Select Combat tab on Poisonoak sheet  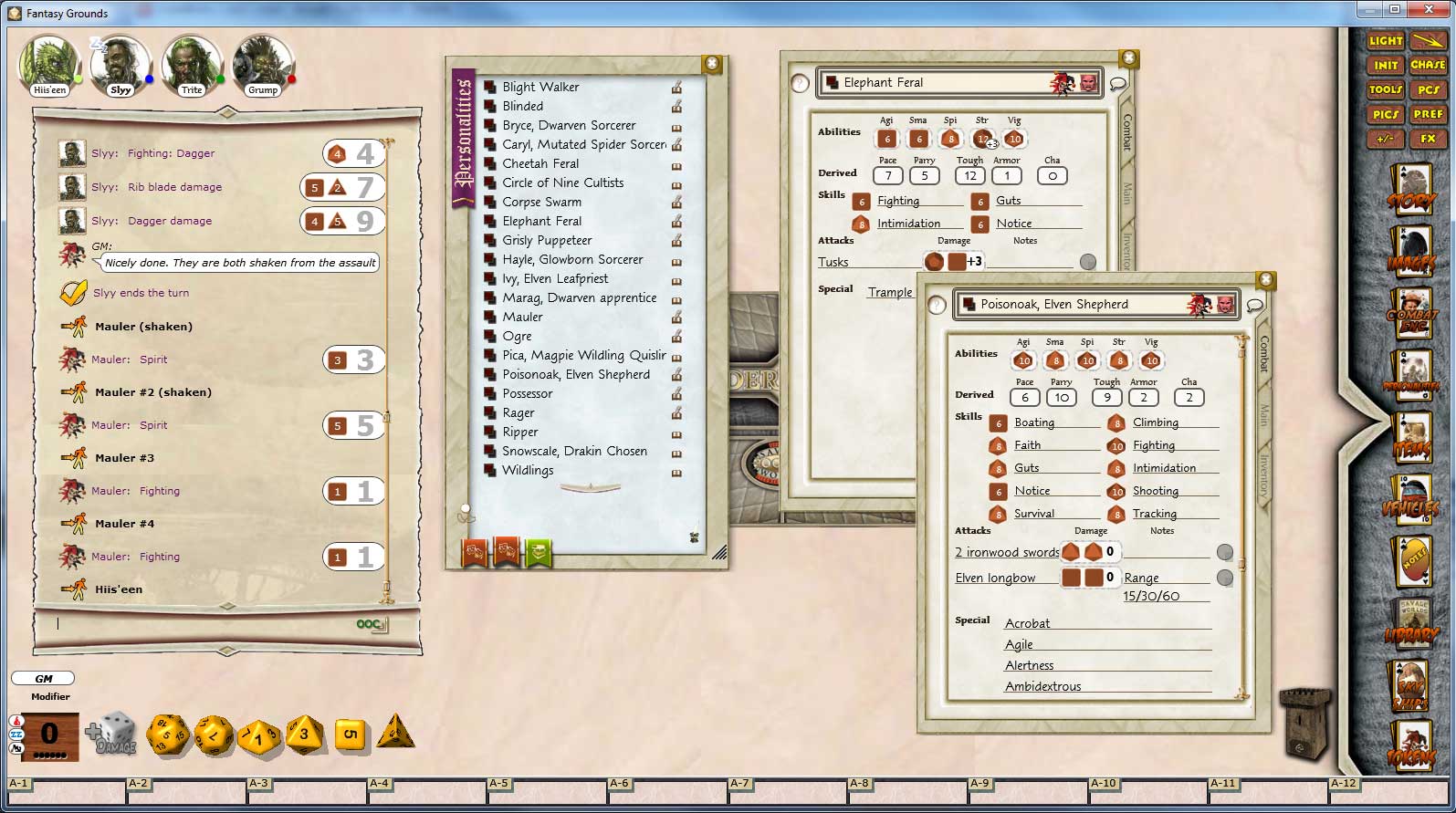[x=1264, y=355]
